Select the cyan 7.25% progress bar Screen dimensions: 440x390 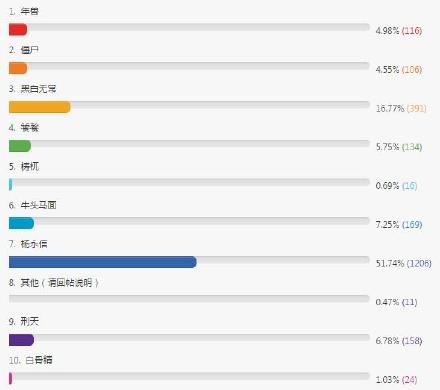click(x=21, y=223)
